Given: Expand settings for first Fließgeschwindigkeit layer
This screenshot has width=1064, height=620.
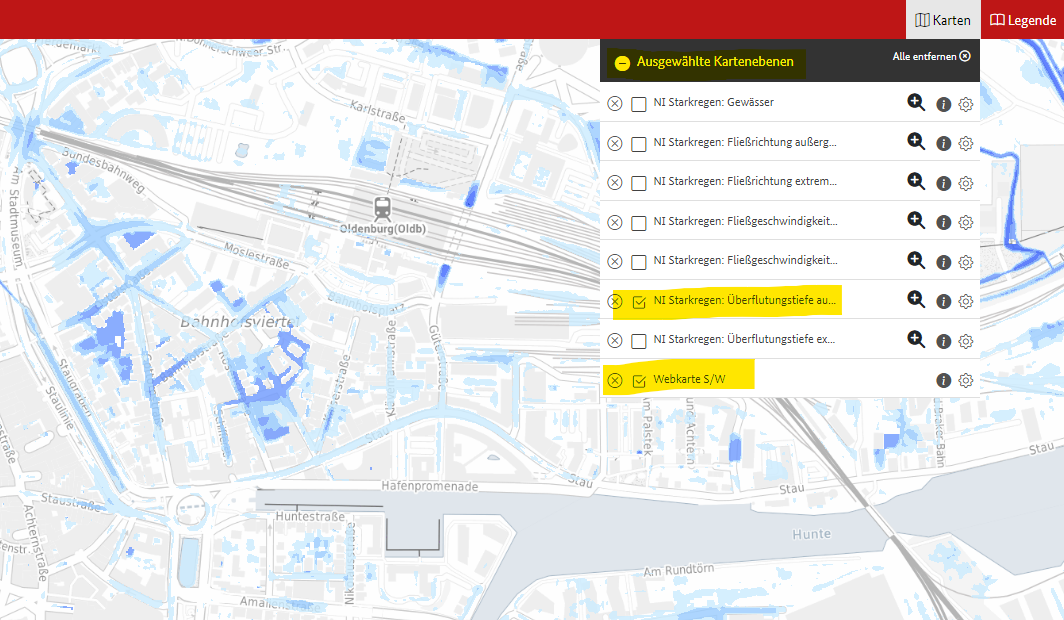Looking at the screenshot, I should point(966,222).
